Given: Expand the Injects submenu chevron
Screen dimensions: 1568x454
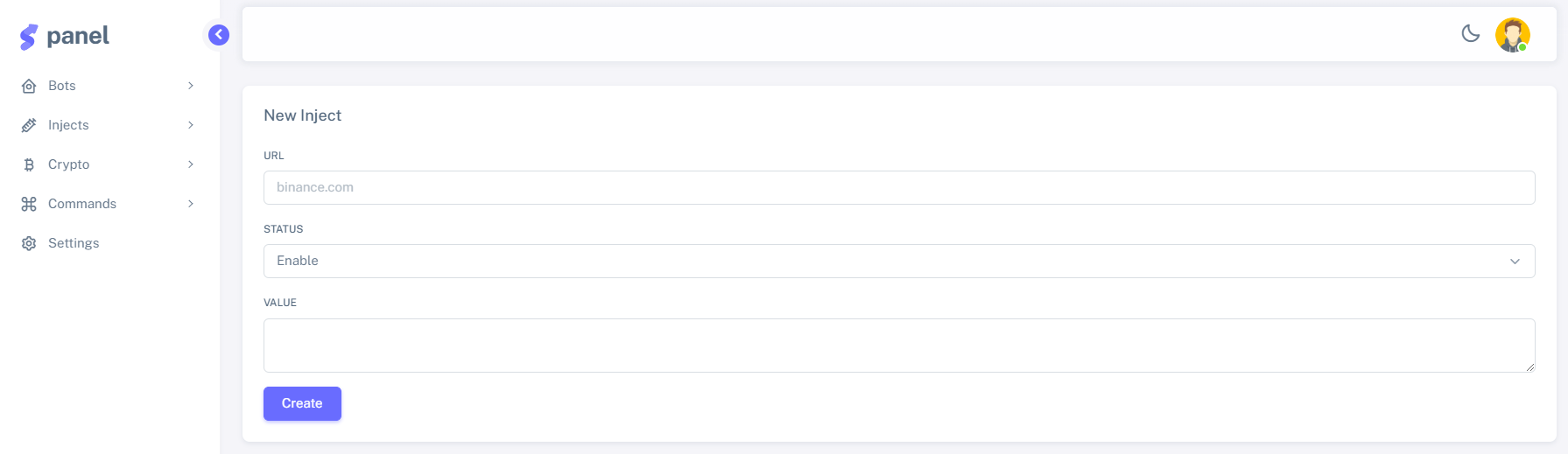Looking at the screenshot, I should [x=191, y=125].
